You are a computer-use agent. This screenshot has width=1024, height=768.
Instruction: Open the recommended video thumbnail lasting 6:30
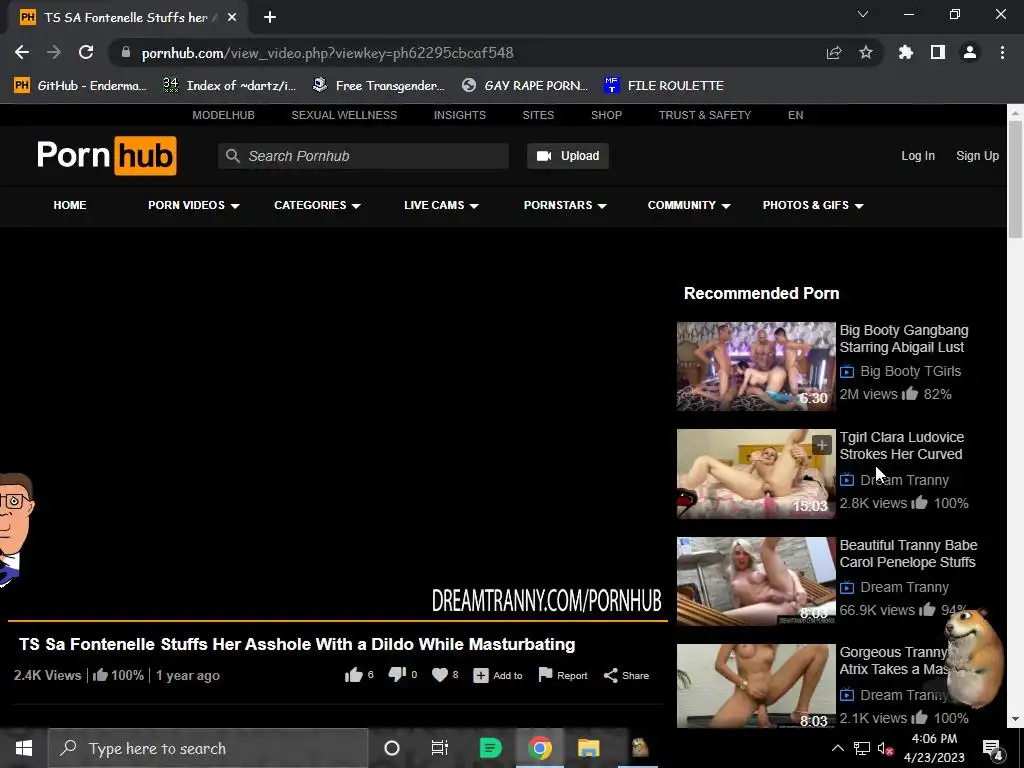pos(756,366)
